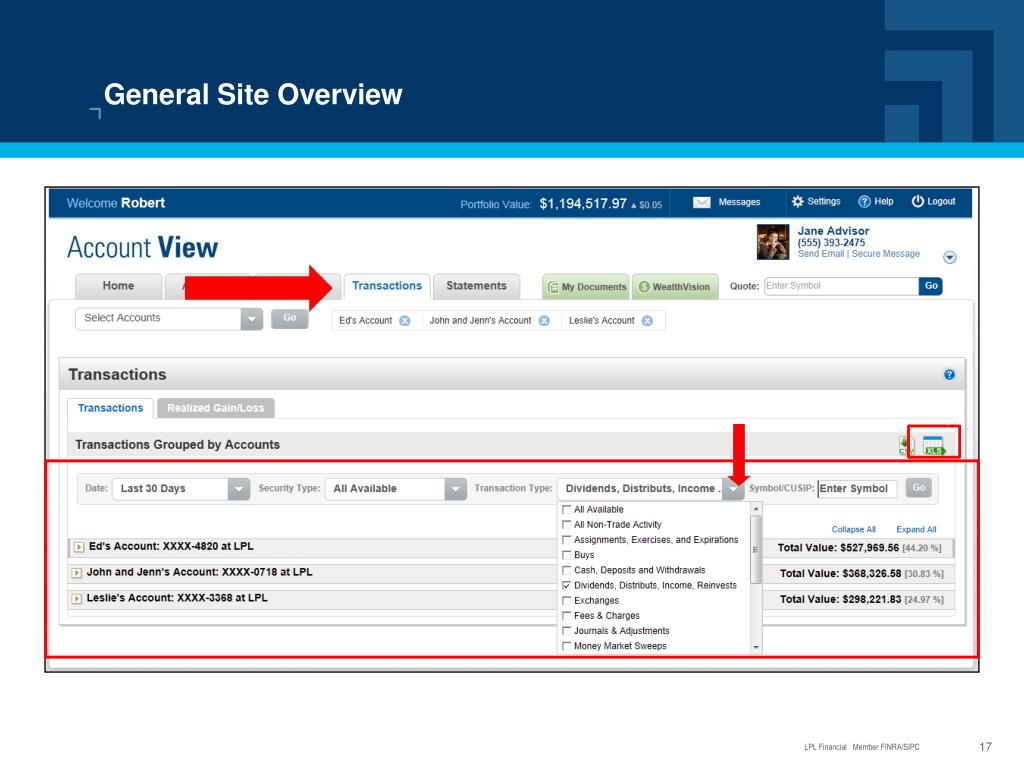Screen dimensions: 1024x768
Task: Remove John and Jenn's Account chip
Action: (544, 321)
